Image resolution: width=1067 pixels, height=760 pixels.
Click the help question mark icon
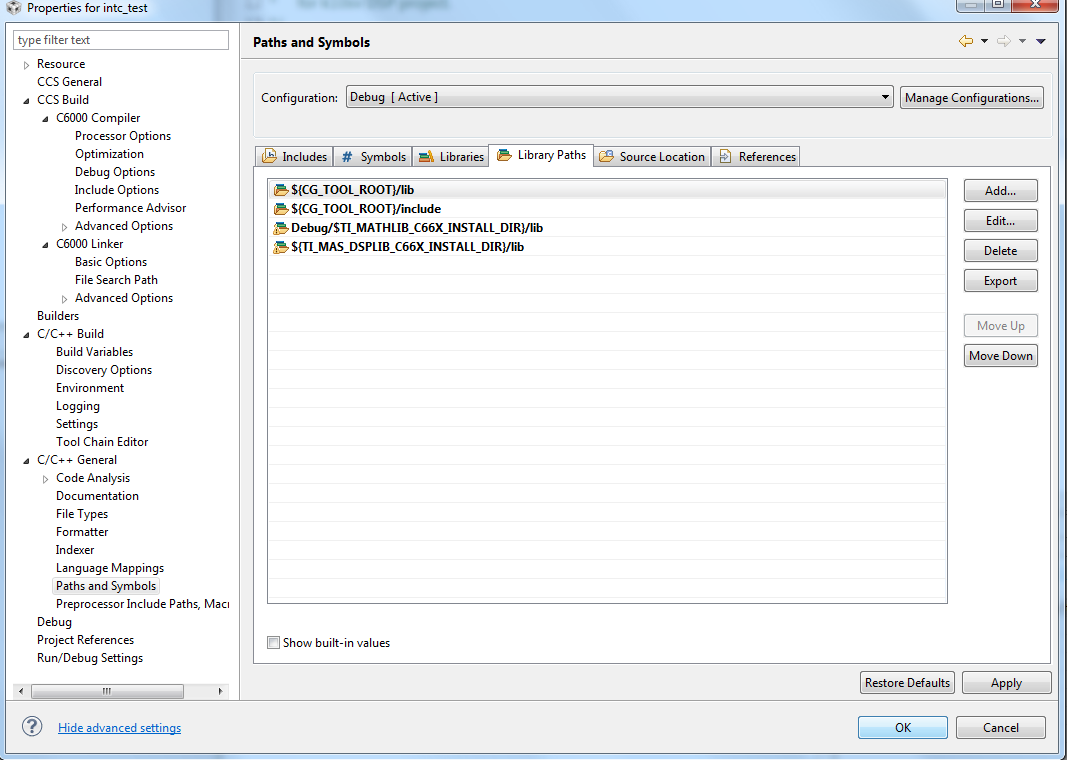32,726
